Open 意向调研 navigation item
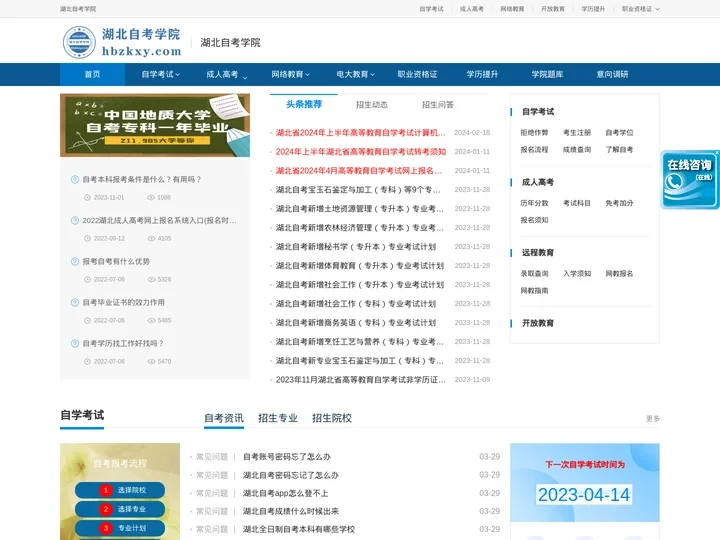The image size is (720, 540). (x=613, y=74)
